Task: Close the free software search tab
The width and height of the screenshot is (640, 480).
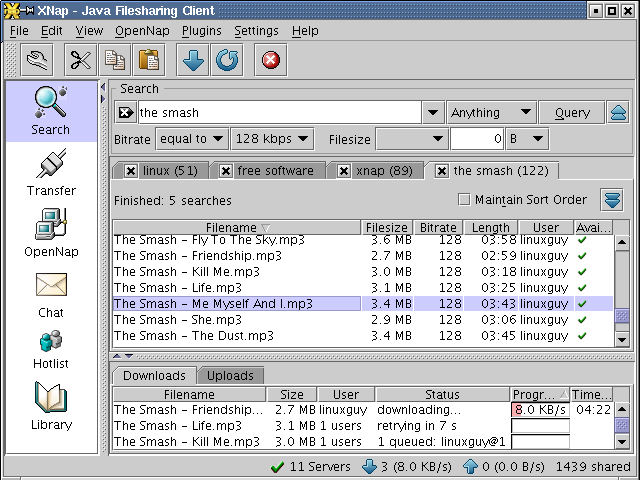Action: (226, 171)
